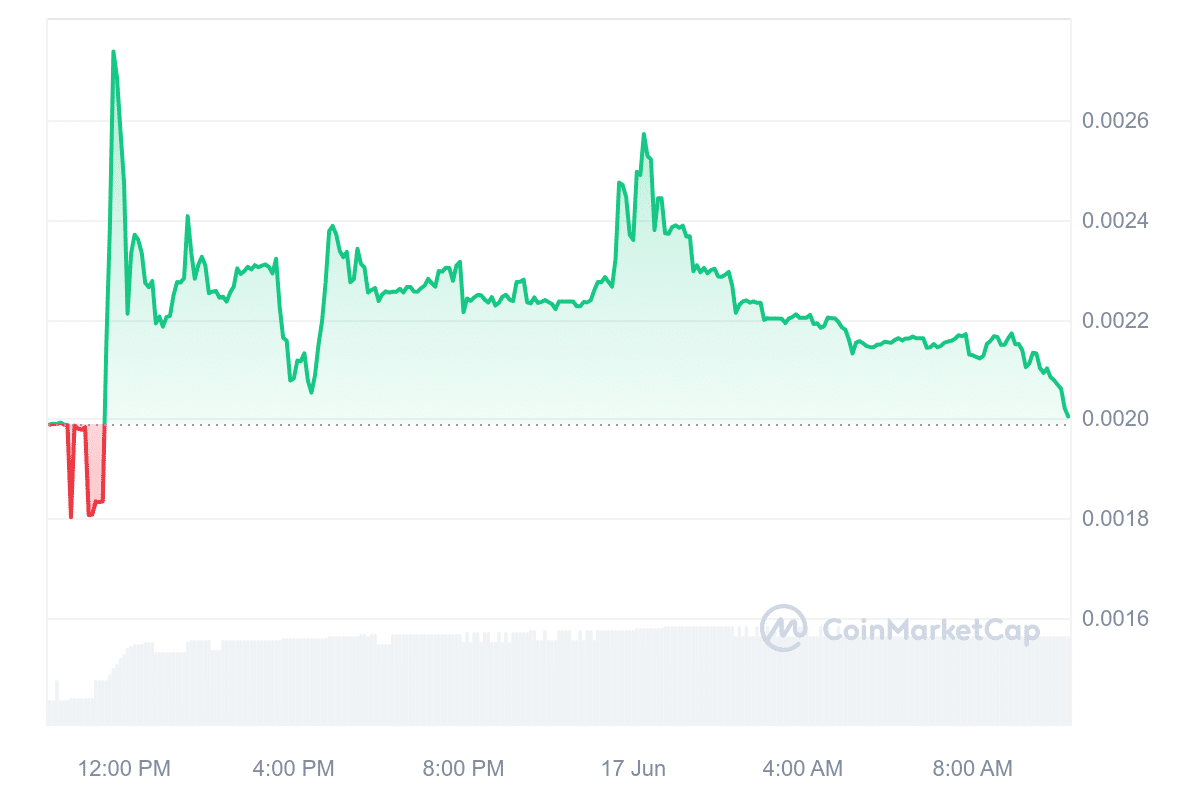Select the 0.0024 price axis label

[1115, 221]
